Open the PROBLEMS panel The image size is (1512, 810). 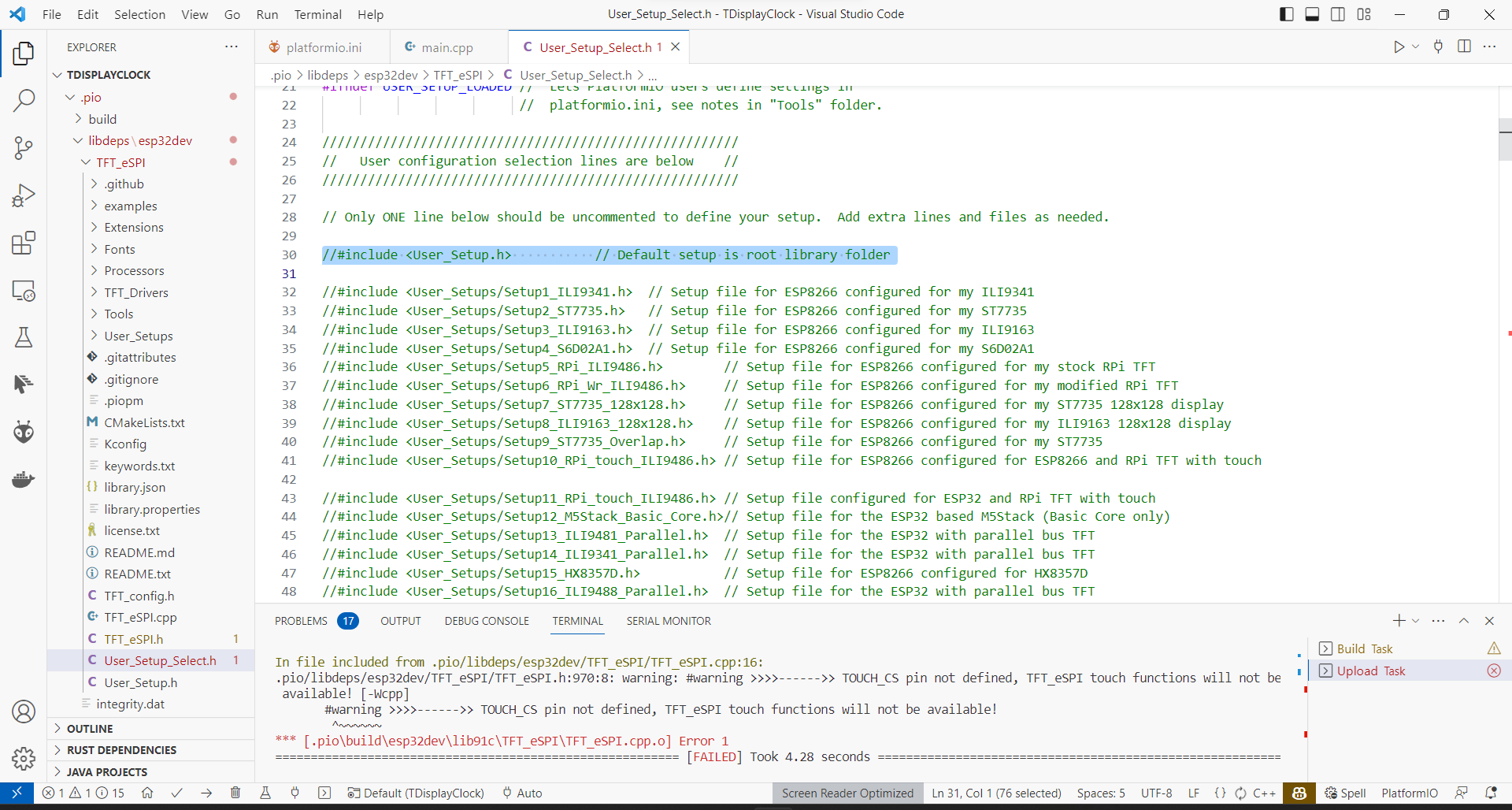tap(301, 621)
